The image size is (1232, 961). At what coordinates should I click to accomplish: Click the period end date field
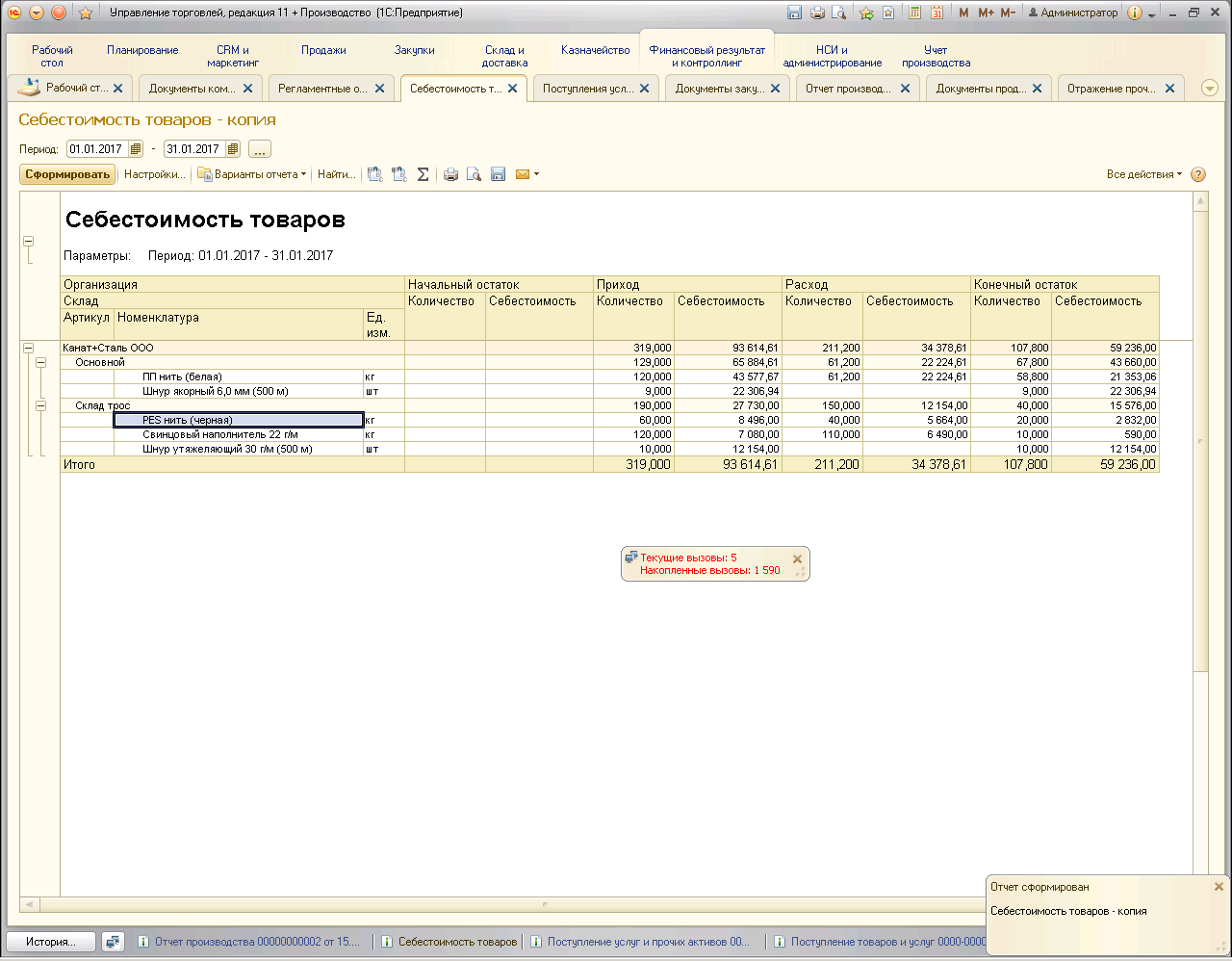click(x=193, y=149)
